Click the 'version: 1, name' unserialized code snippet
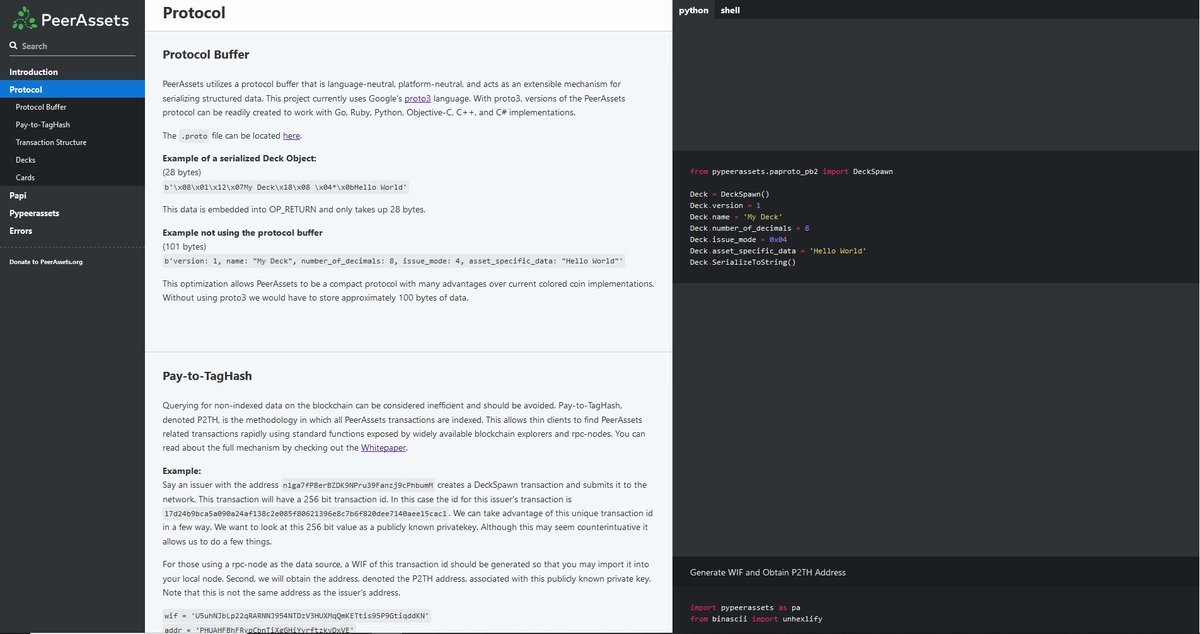Screen dimensions: 1200x634 click(x=394, y=261)
